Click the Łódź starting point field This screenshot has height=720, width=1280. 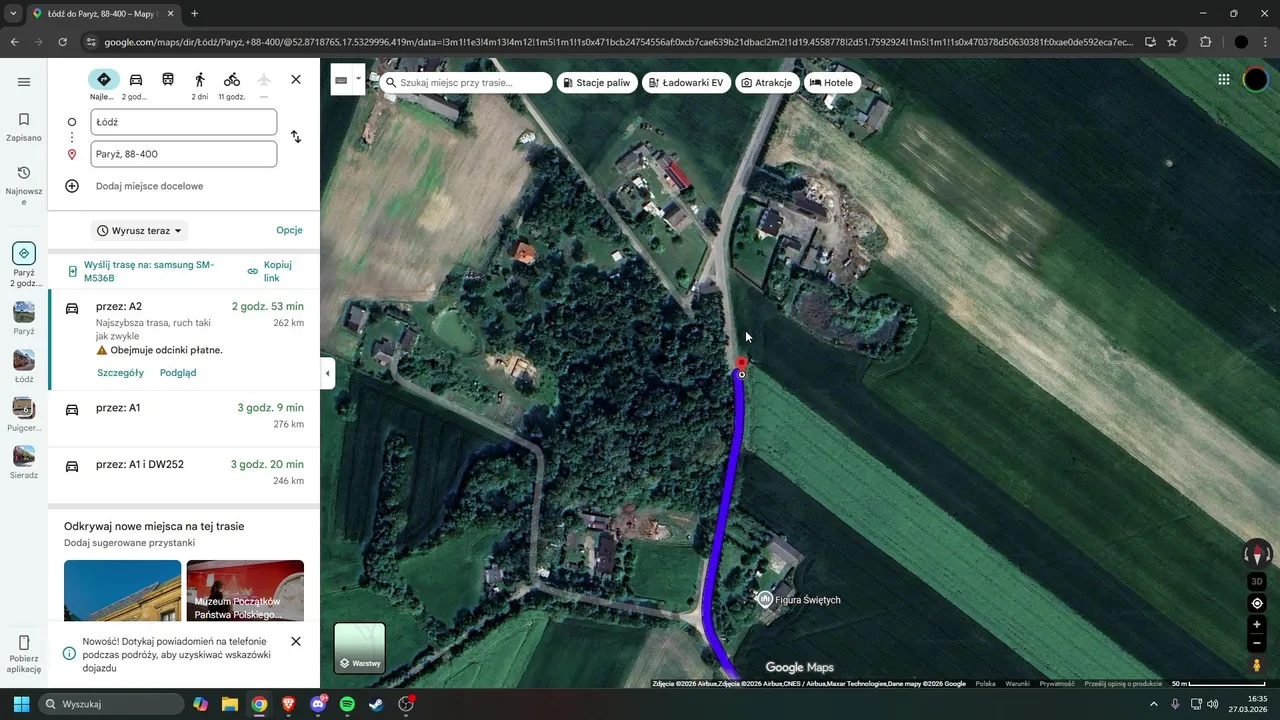[x=184, y=122]
